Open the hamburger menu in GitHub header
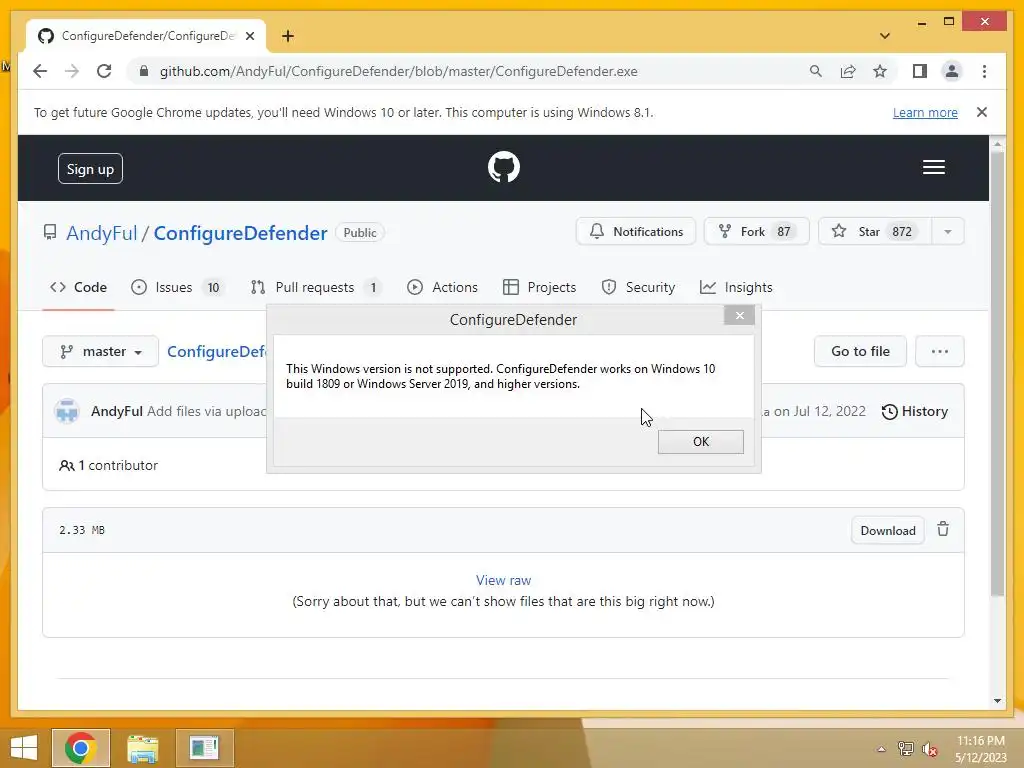 (933, 167)
